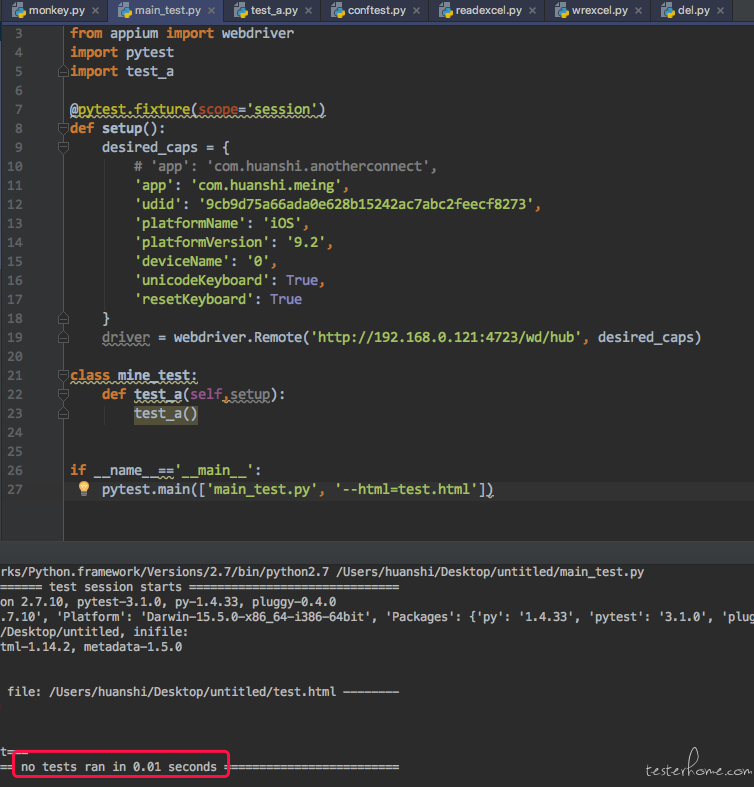
Task: Click the udid value string
Action: [x=365, y=204]
